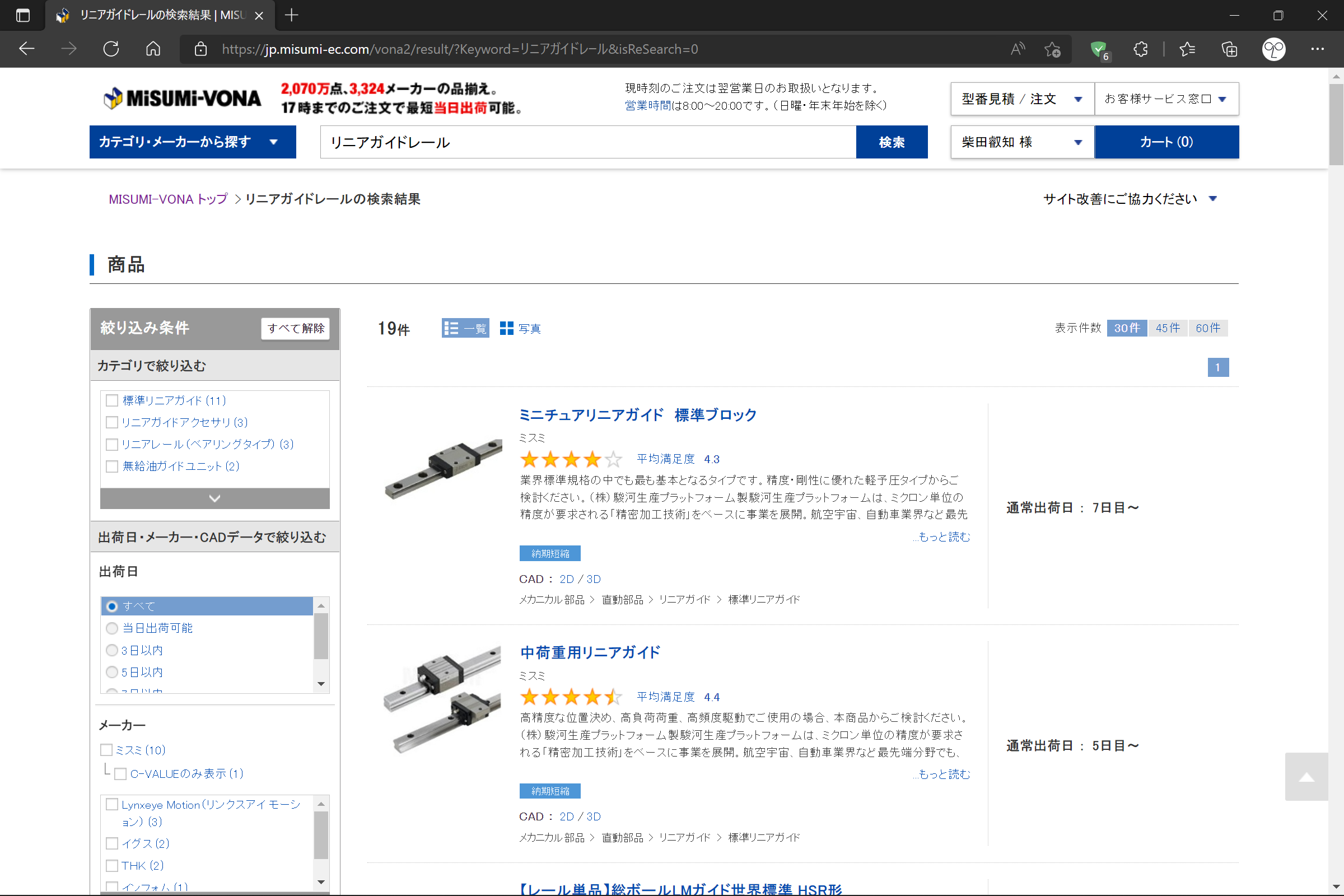Viewport: 1344px width, 896px height.
Task: Add page to favorites star icon
Action: tap(1052, 49)
